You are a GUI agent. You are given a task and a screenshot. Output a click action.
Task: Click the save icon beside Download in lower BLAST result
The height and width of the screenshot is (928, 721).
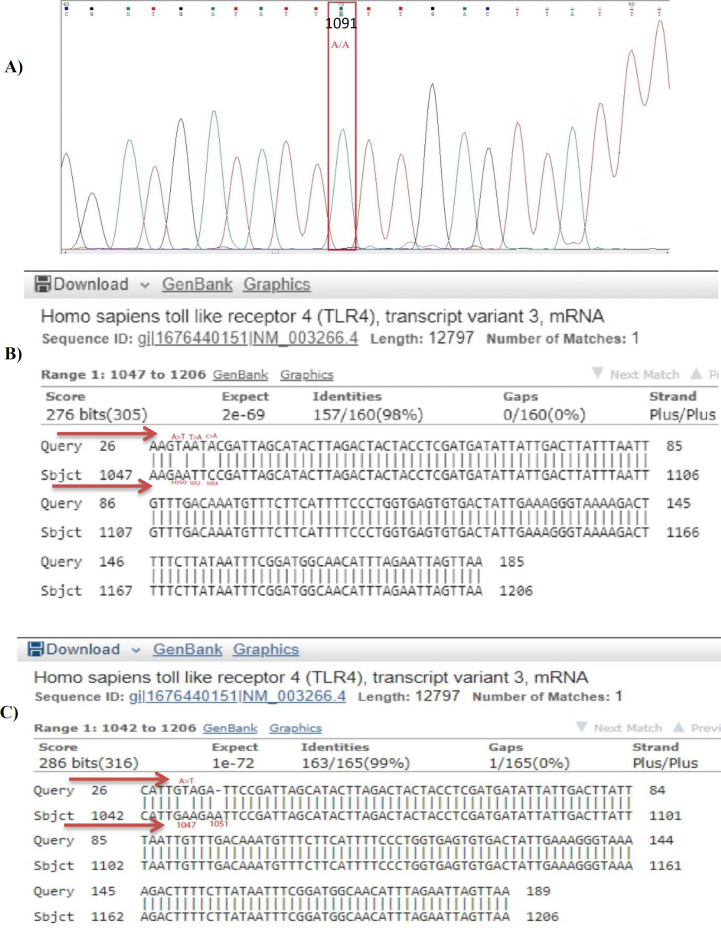[42, 649]
